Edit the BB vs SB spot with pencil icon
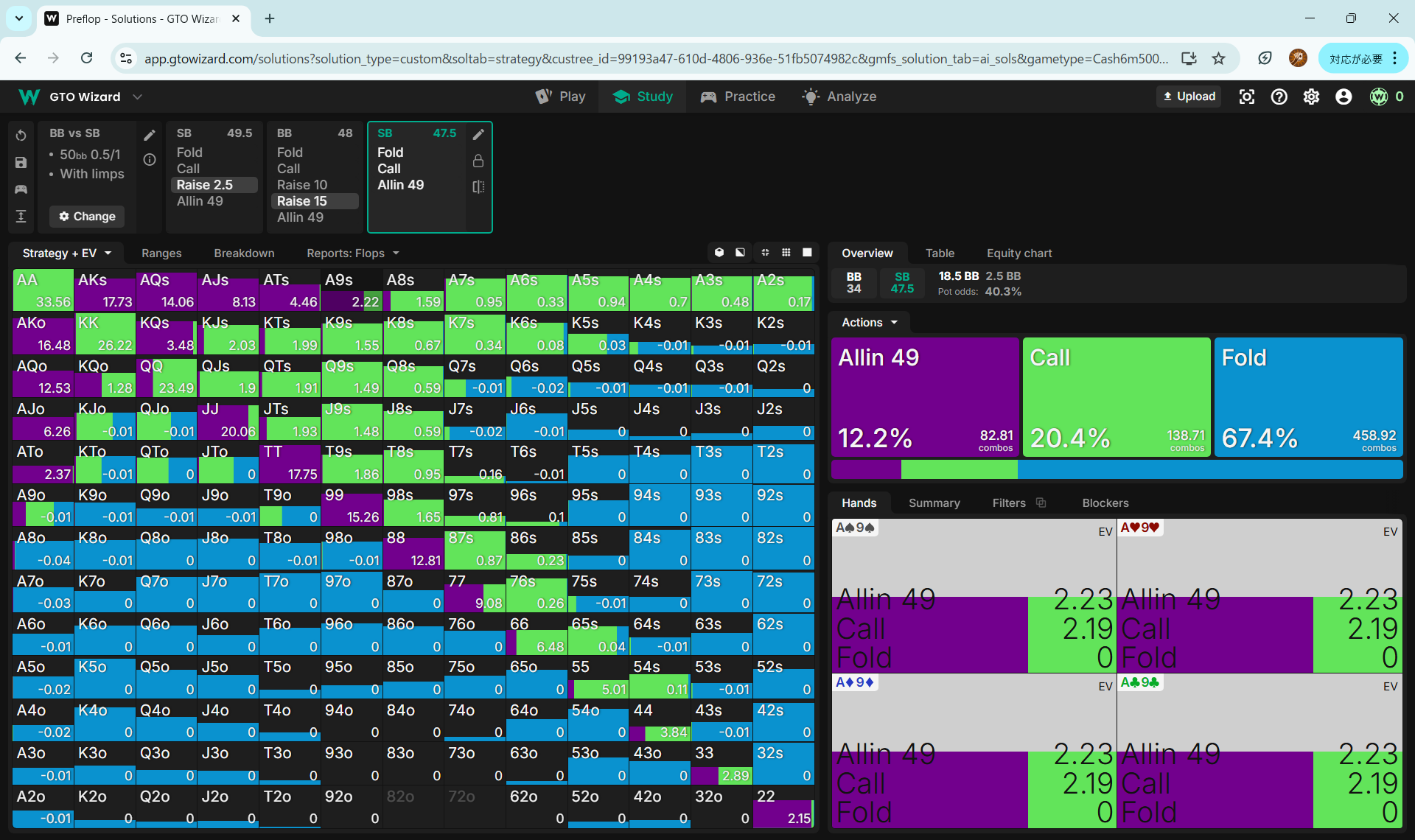Screen dimensions: 1415x840 click(x=150, y=135)
